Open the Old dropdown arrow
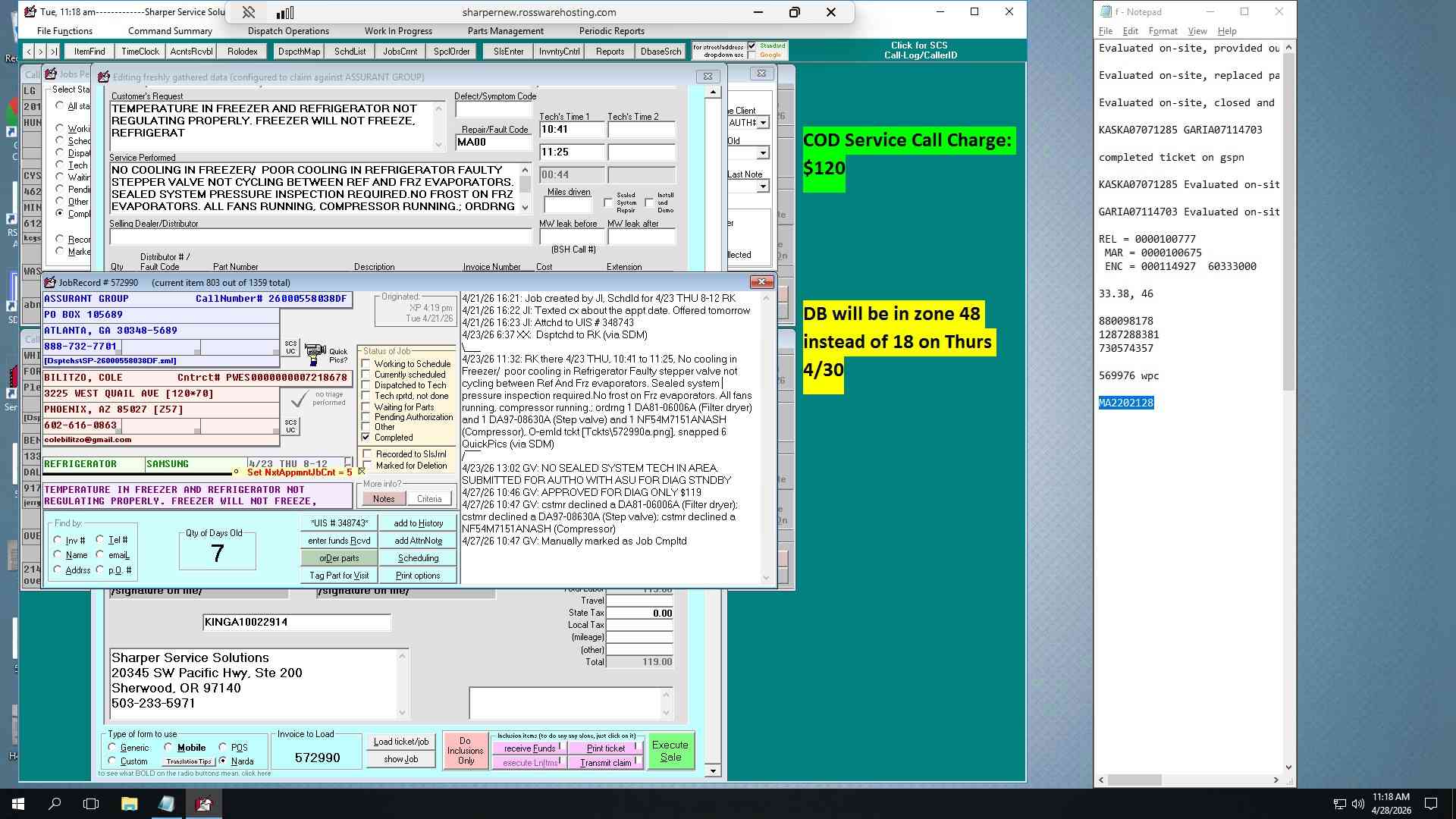 pos(763,153)
